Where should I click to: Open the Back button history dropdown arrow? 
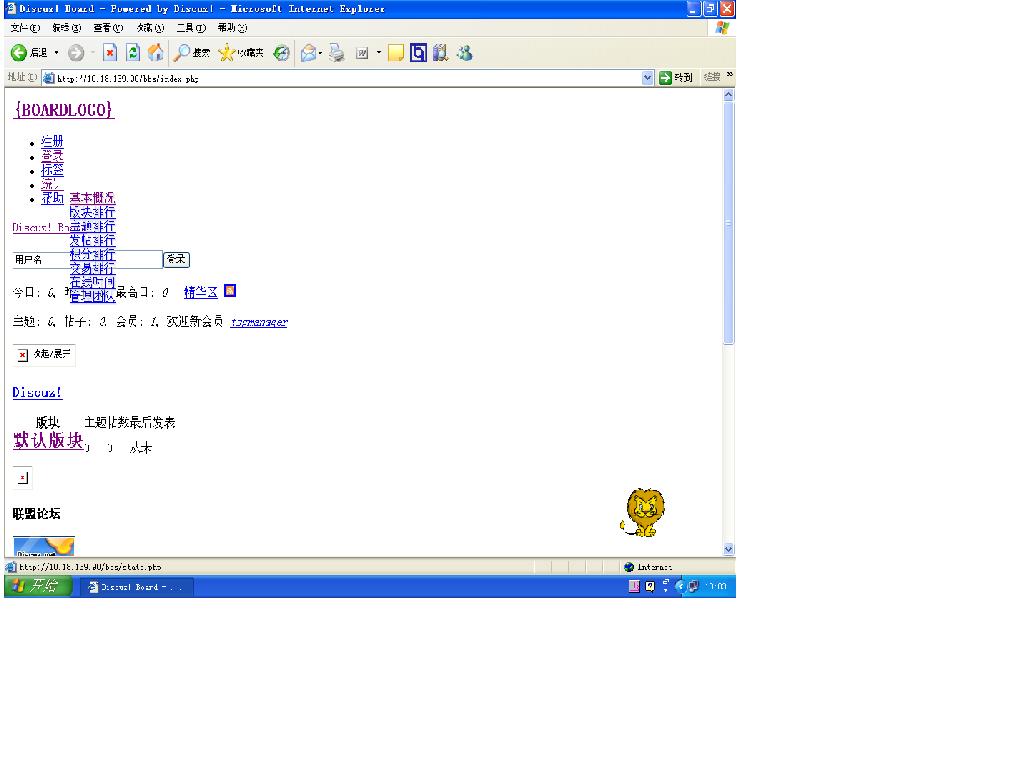click(56, 53)
